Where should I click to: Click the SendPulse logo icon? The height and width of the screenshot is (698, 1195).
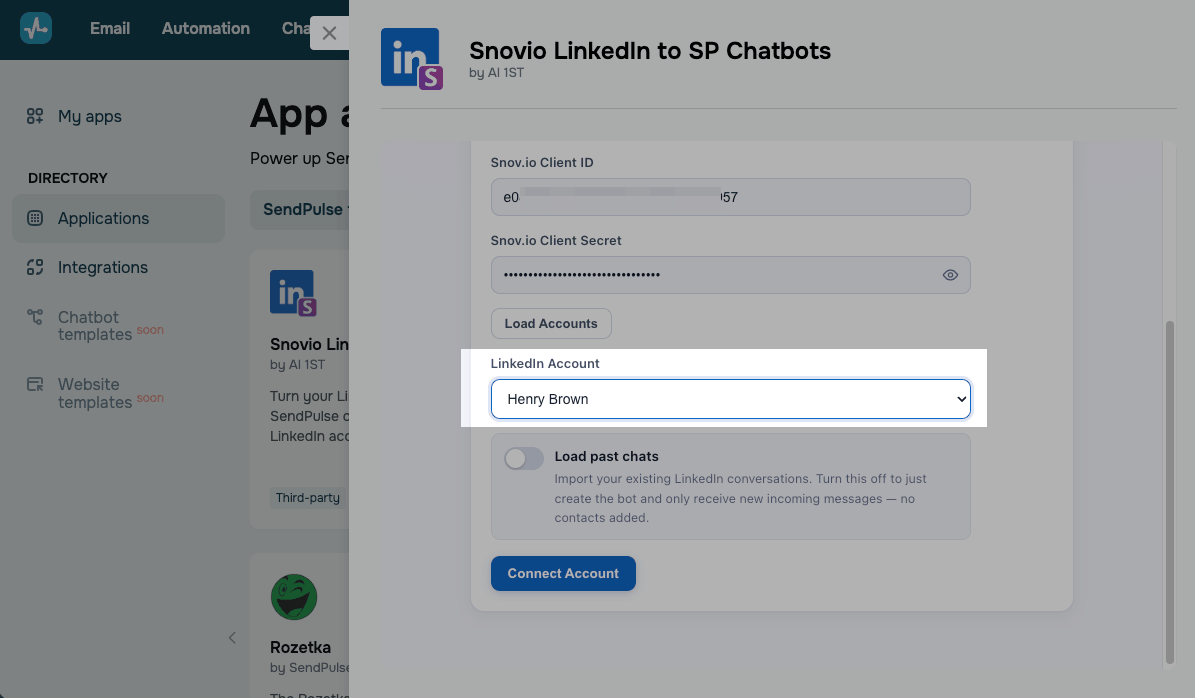pyautogui.click(x=36, y=28)
